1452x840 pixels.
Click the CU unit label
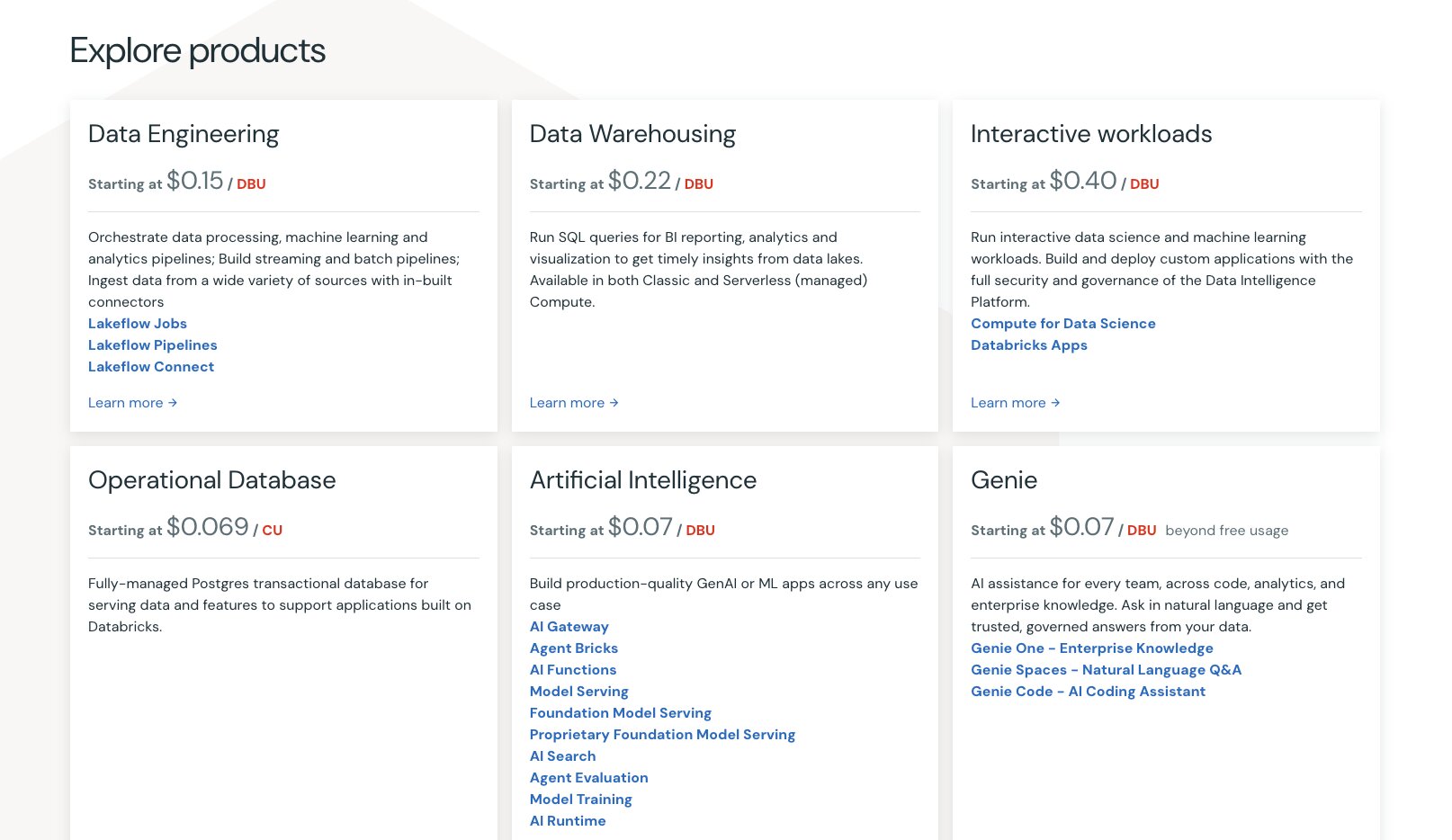tap(273, 531)
